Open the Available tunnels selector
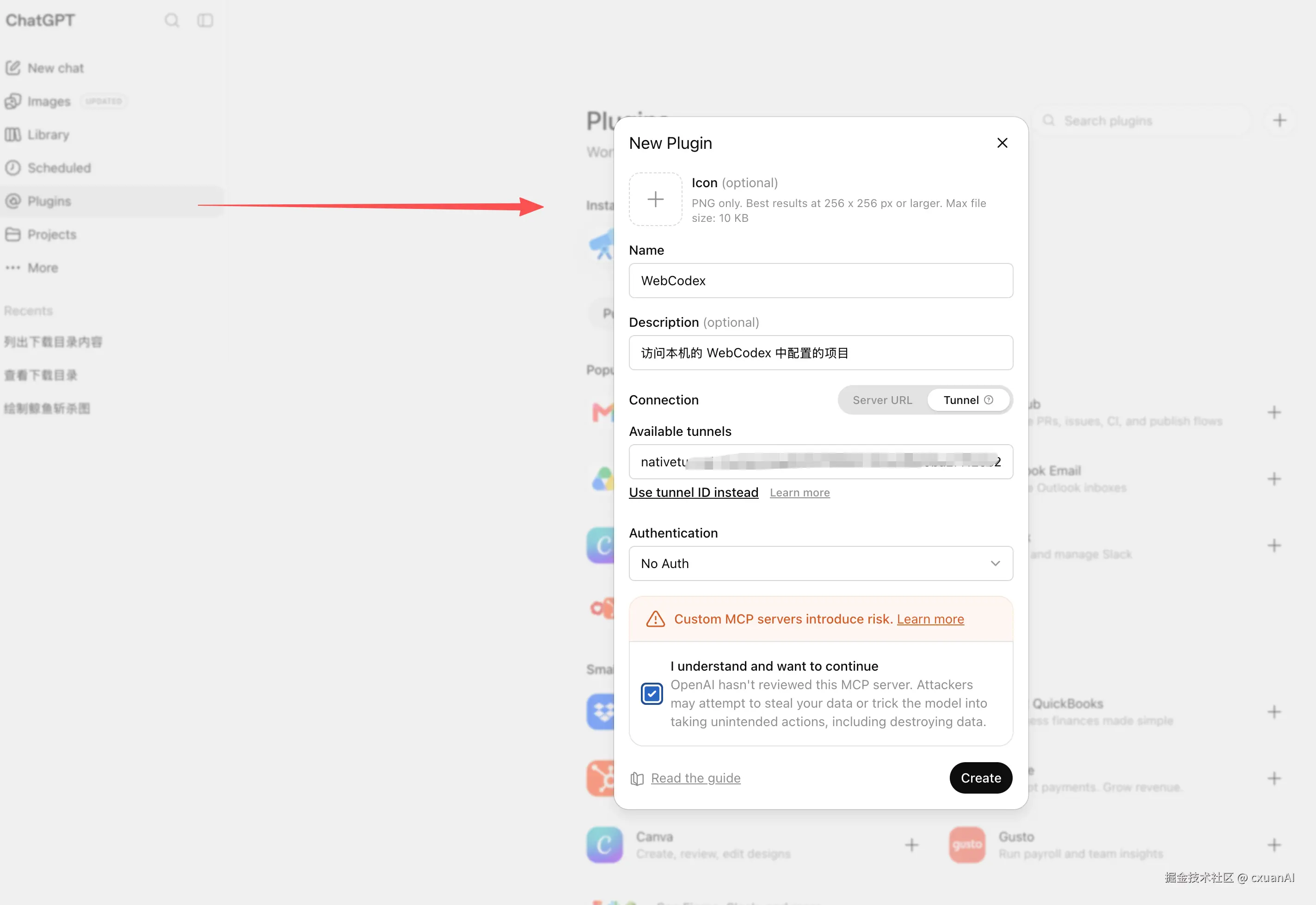This screenshot has width=1316, height=905. pyautogui.click(x=821, y=462)
